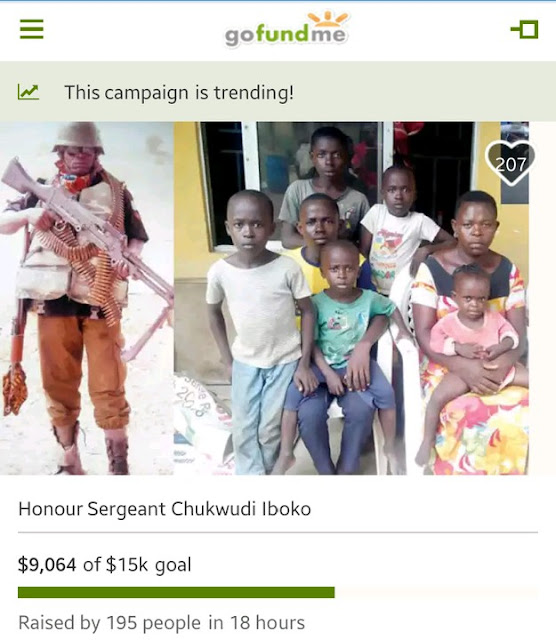Open the family group photo
Image resolution: width=556 pixels, height=640 pixels.
click(x=351, y=298)
